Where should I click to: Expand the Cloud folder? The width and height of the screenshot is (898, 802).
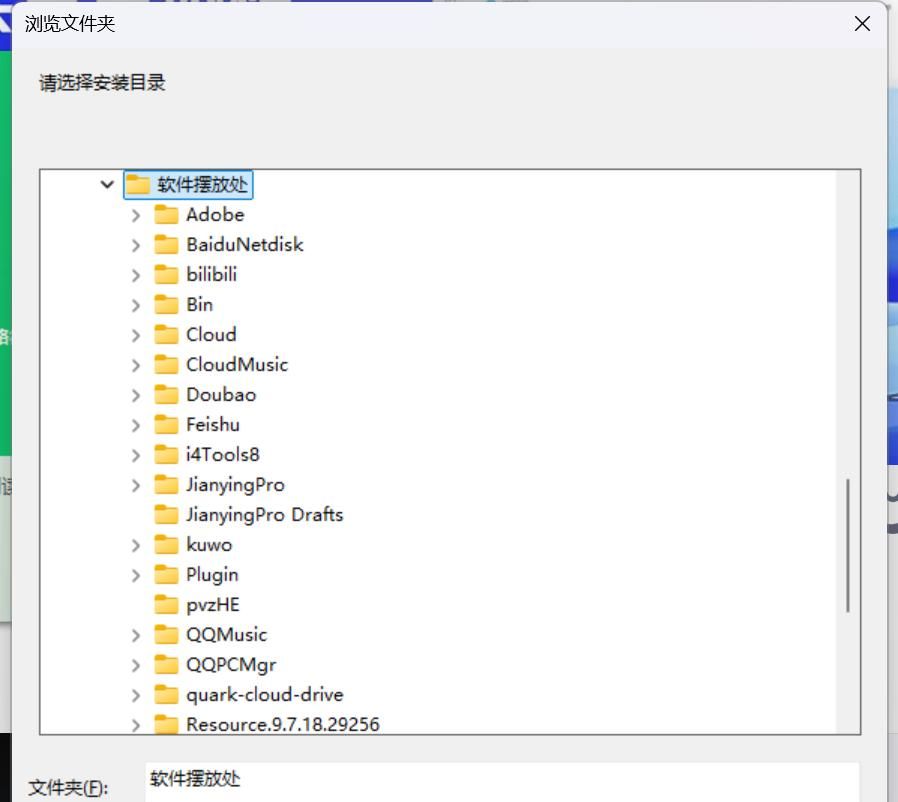(x=136, y=335)
